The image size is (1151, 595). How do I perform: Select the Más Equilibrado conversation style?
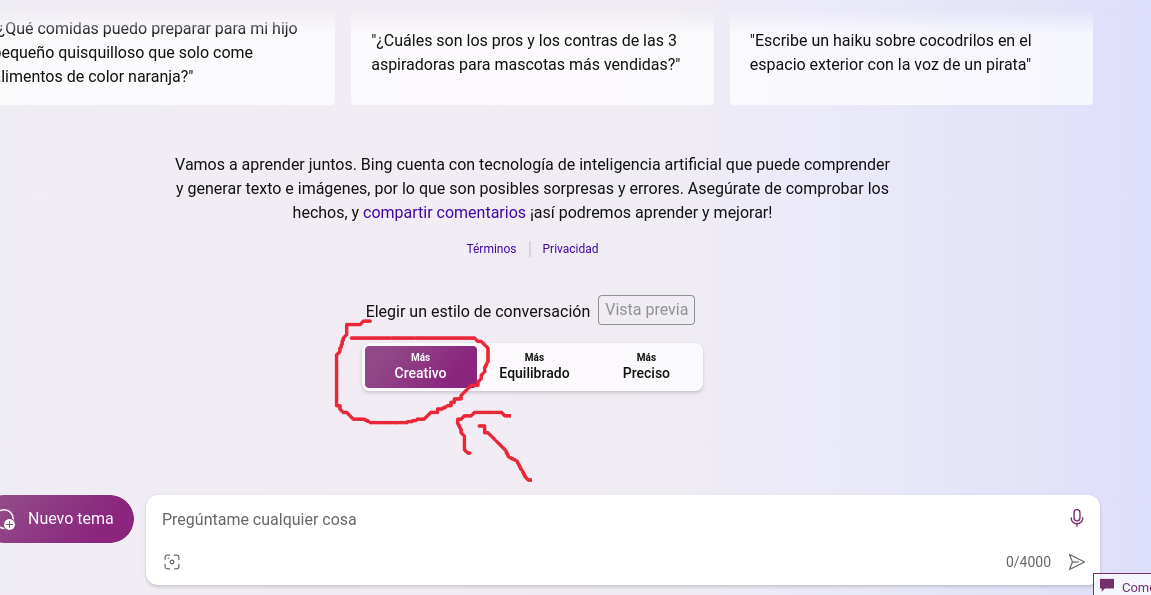[534, 367]
